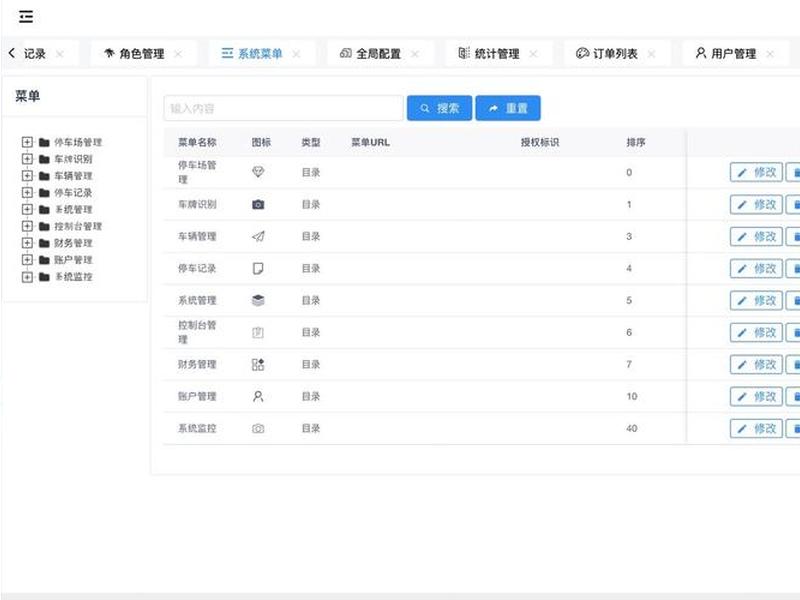
Task: Expand the 车辆管理 tree node
Action: (x=28, y=176)
